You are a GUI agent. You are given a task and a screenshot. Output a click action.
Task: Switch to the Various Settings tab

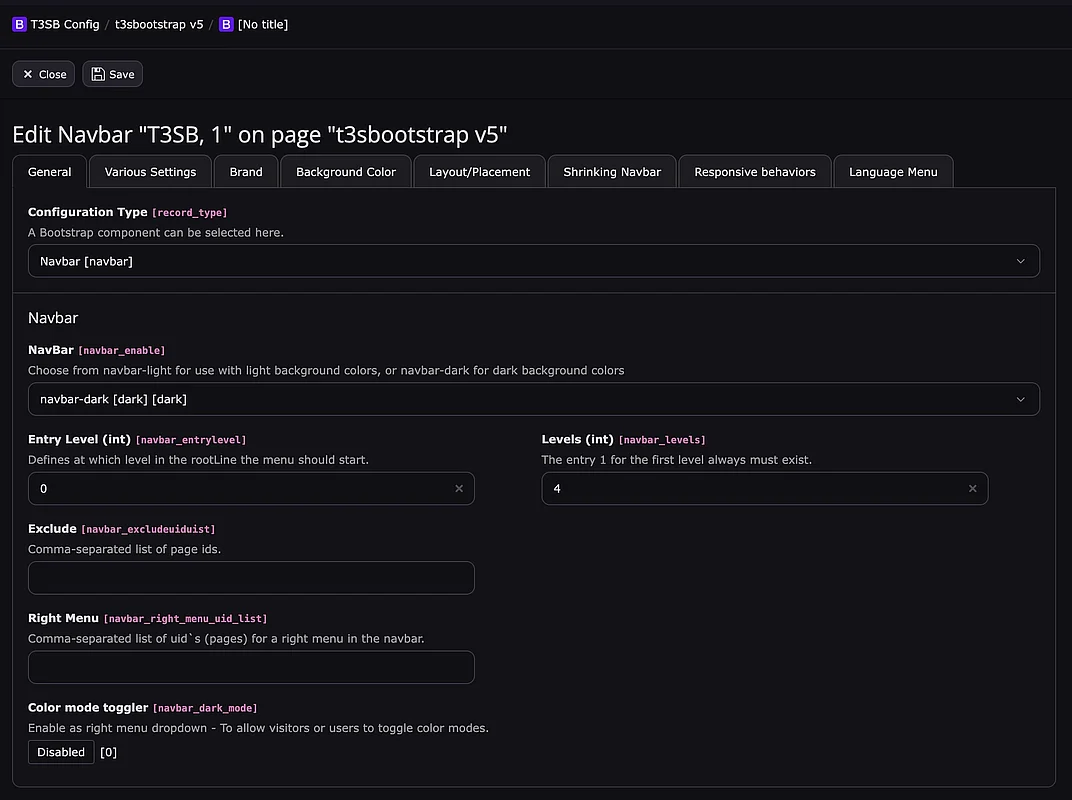[x=150, y=172]
